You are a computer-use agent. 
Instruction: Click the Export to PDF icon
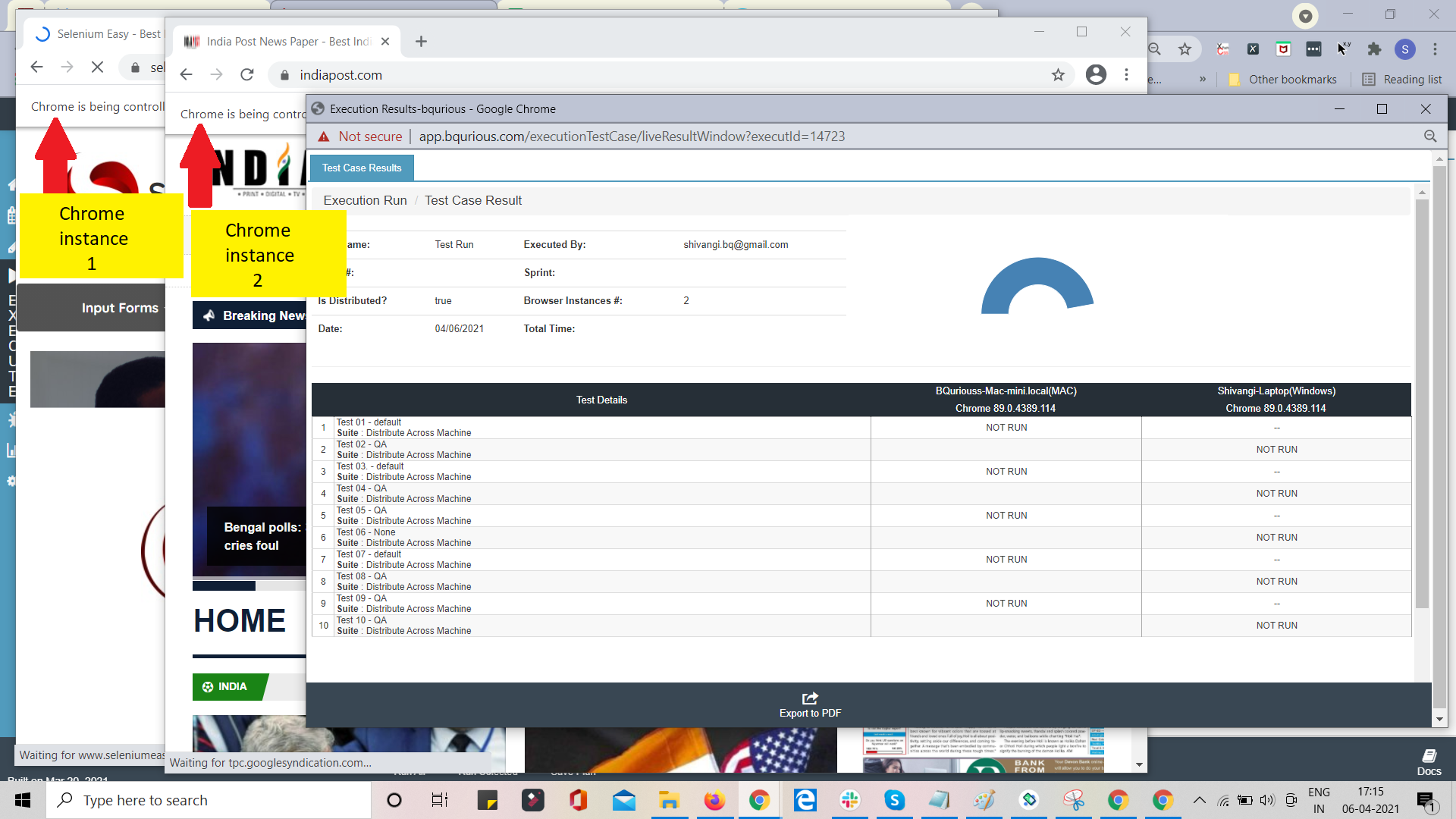click(x=810, y=698)
